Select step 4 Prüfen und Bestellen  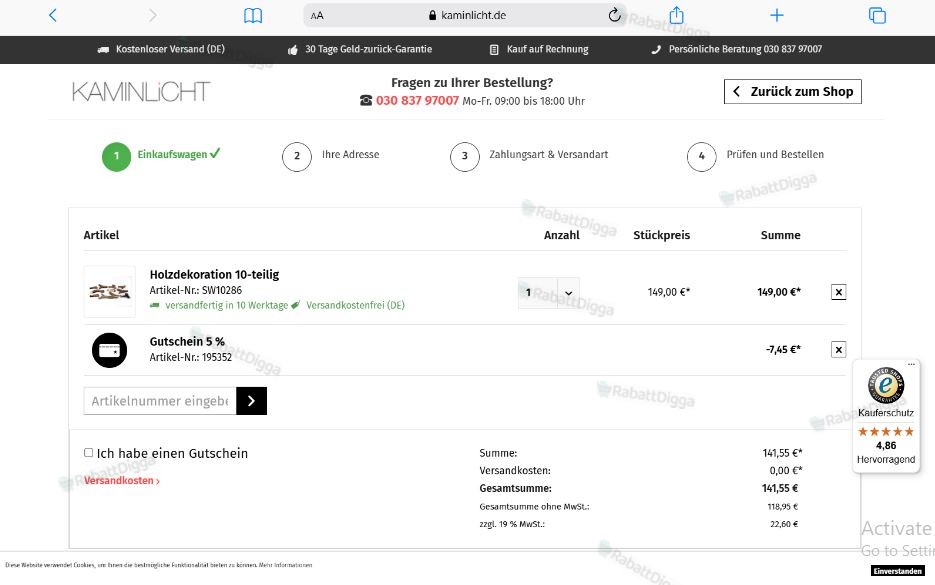pos(756,156)
